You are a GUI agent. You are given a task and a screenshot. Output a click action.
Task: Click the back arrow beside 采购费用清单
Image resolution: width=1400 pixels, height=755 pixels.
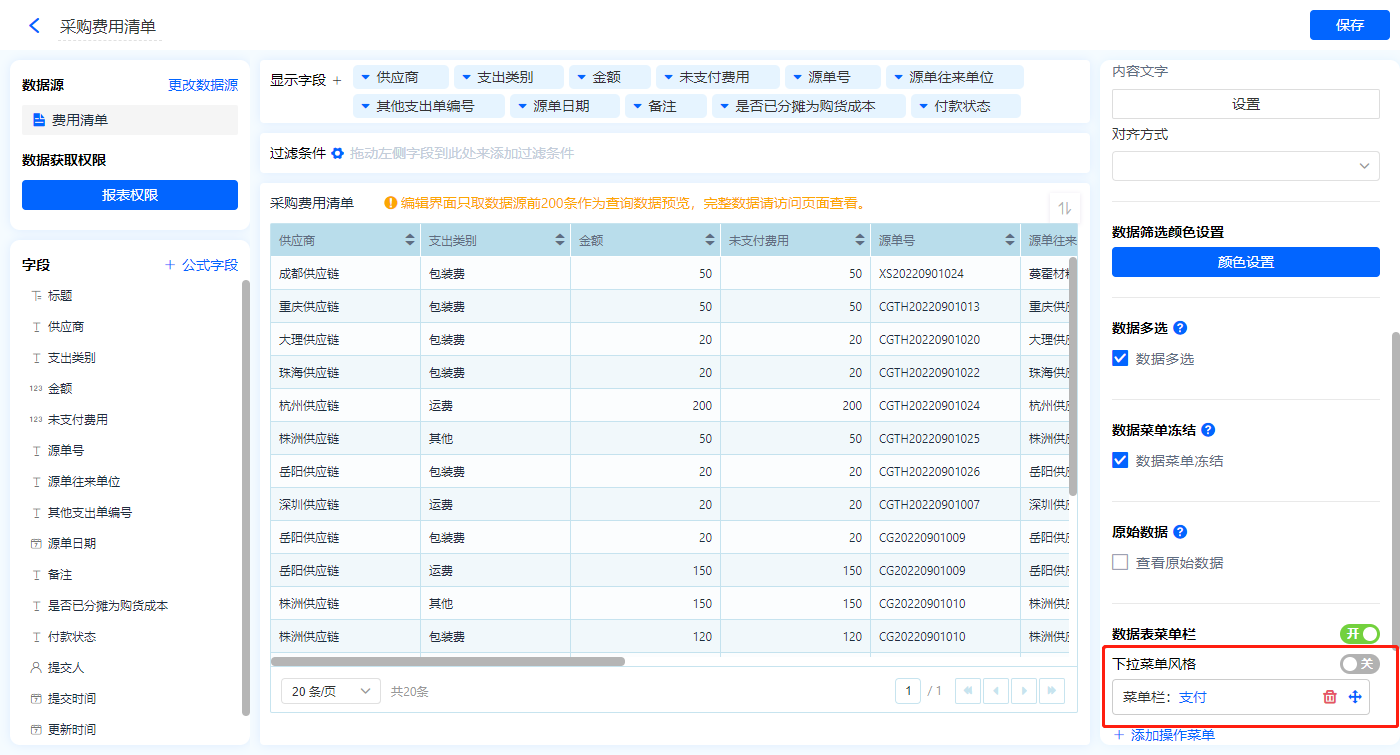(x=35, y=26)
